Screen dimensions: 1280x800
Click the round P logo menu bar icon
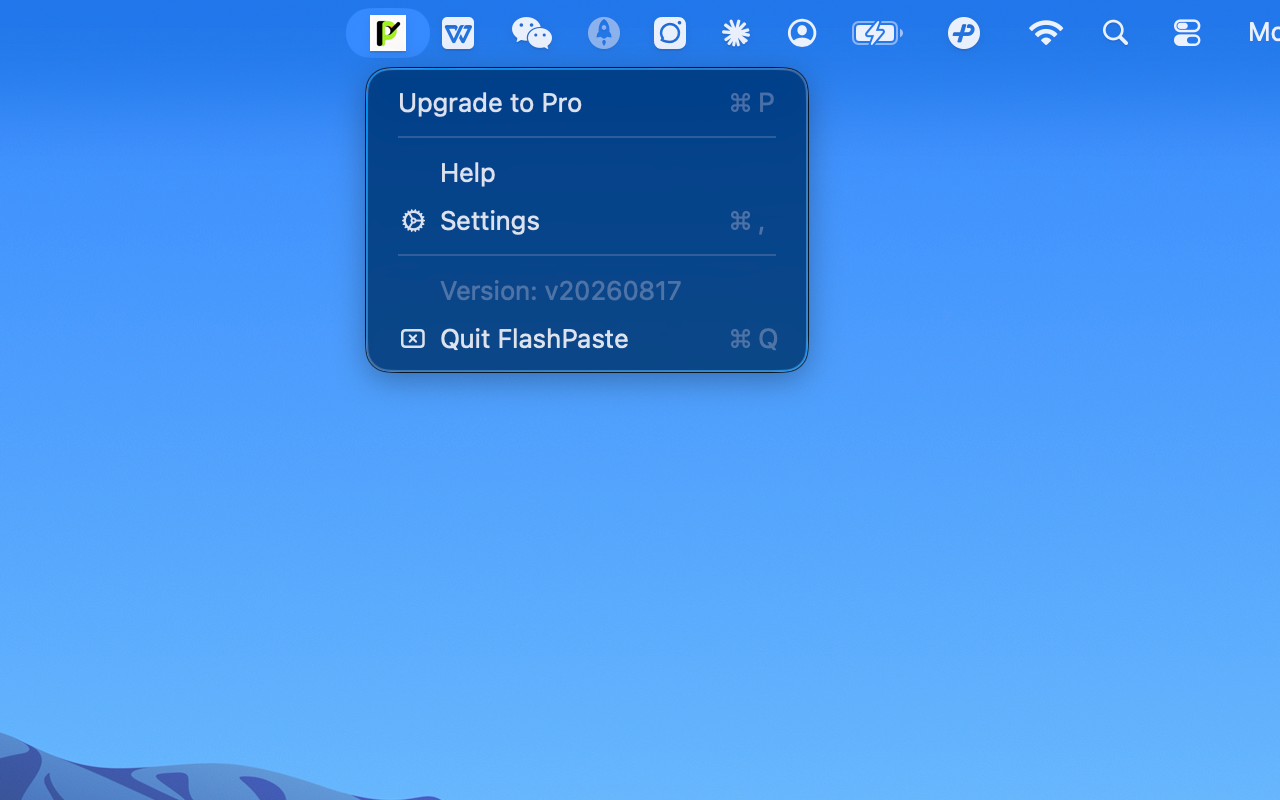point(964,33)
